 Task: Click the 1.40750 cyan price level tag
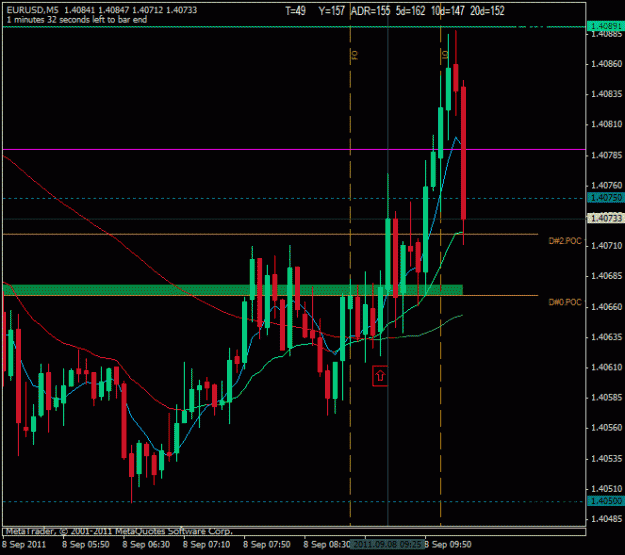click(x=606, y=198)
